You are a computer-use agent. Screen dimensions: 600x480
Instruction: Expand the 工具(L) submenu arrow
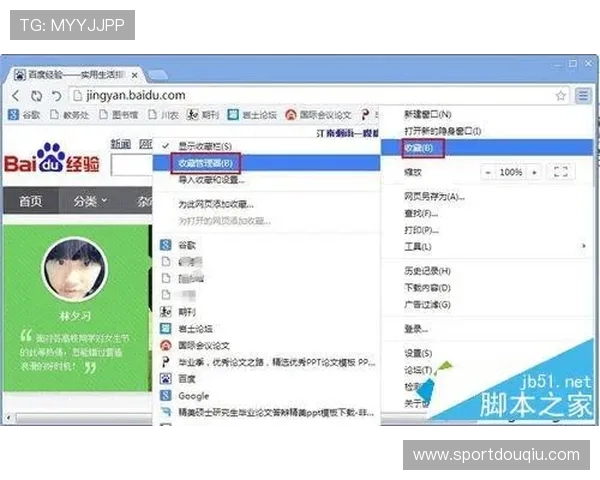pos(583,246)
